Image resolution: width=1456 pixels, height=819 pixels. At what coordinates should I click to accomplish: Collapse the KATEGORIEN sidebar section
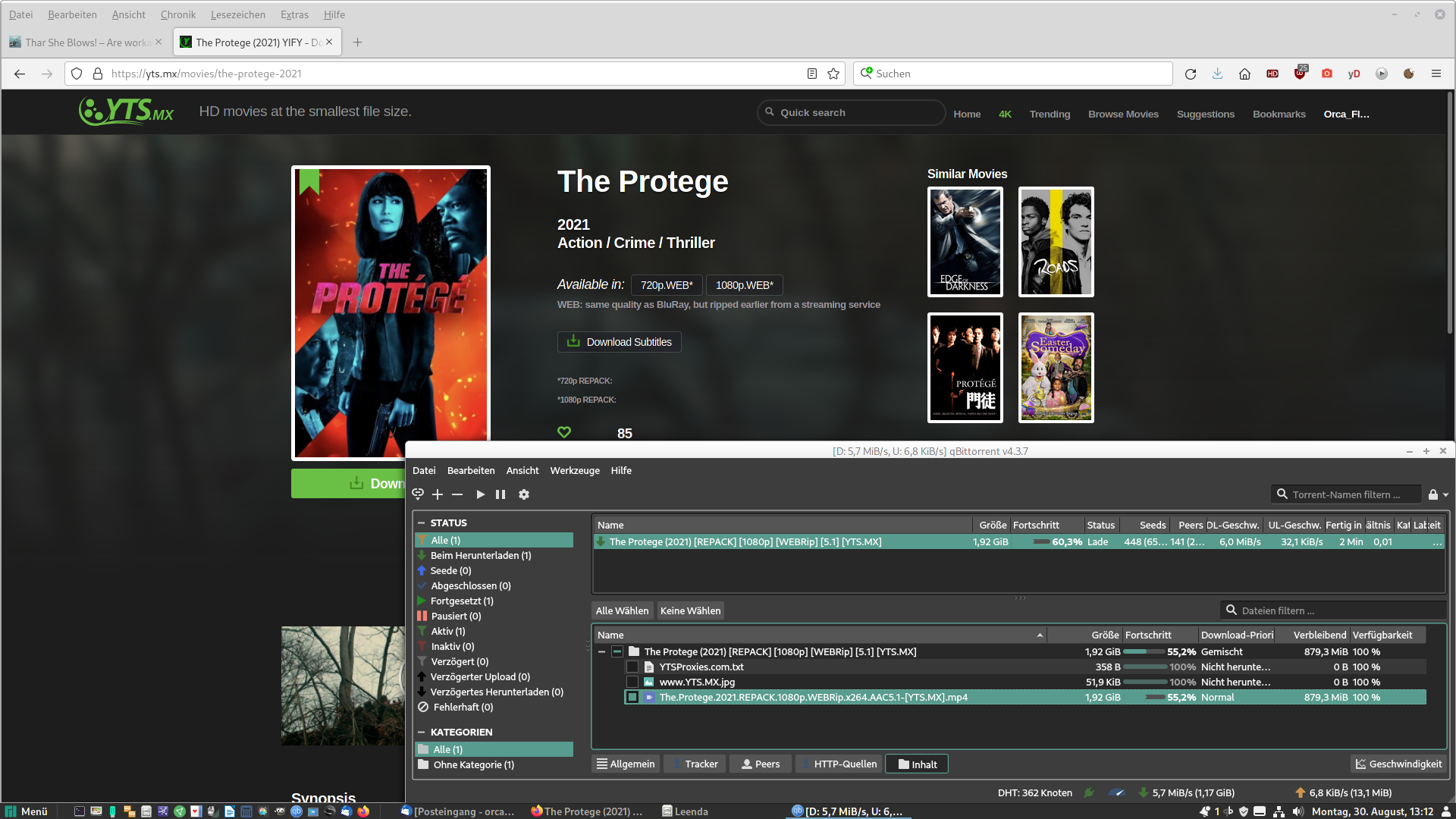point(422,732)
